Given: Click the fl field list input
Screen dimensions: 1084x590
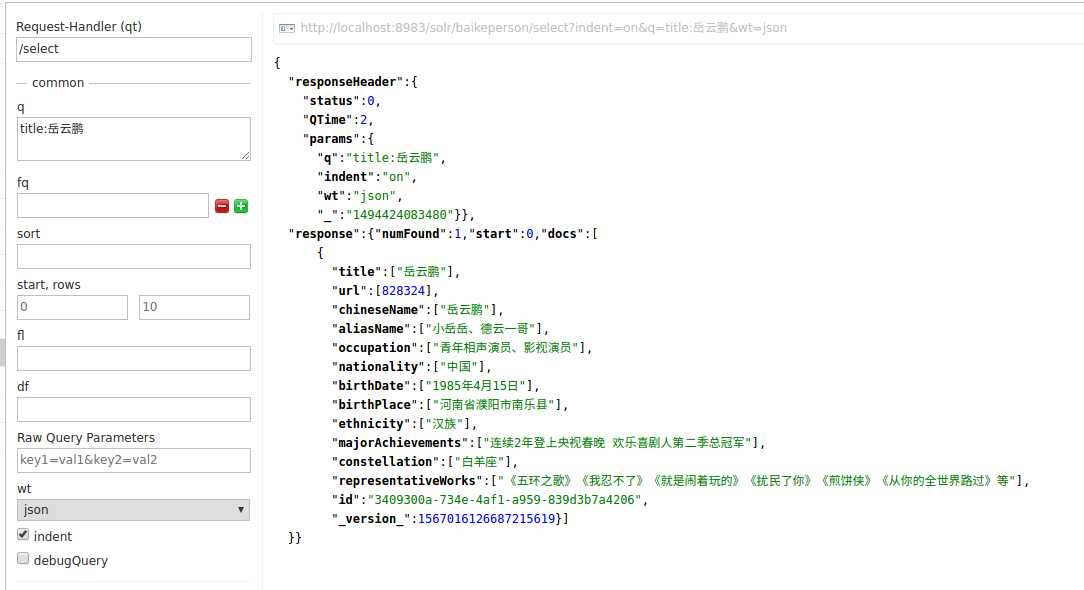Looking at the screenshot, I should (134, 358).
